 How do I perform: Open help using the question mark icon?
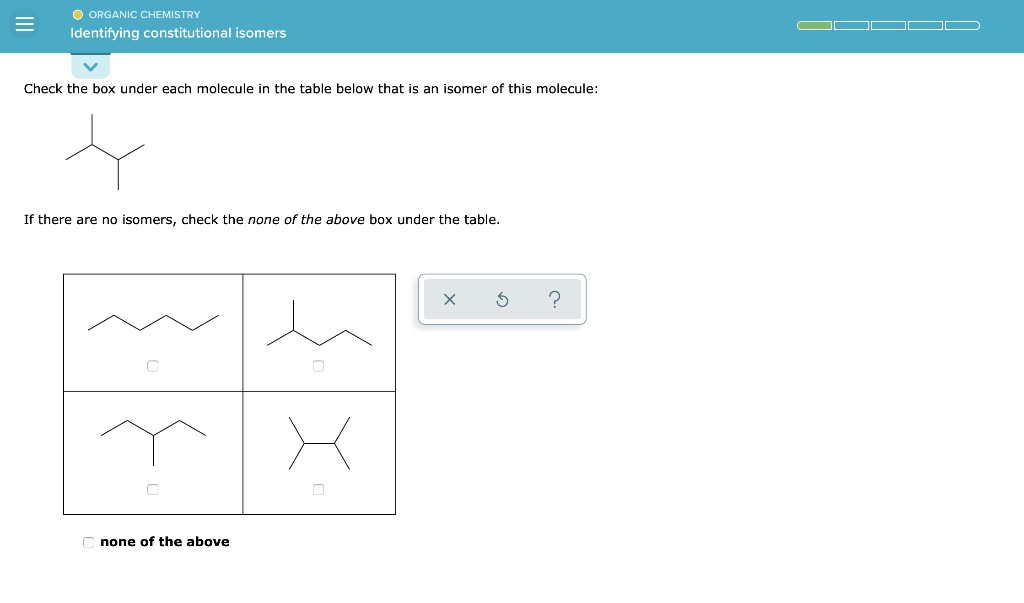click(554, 298)
